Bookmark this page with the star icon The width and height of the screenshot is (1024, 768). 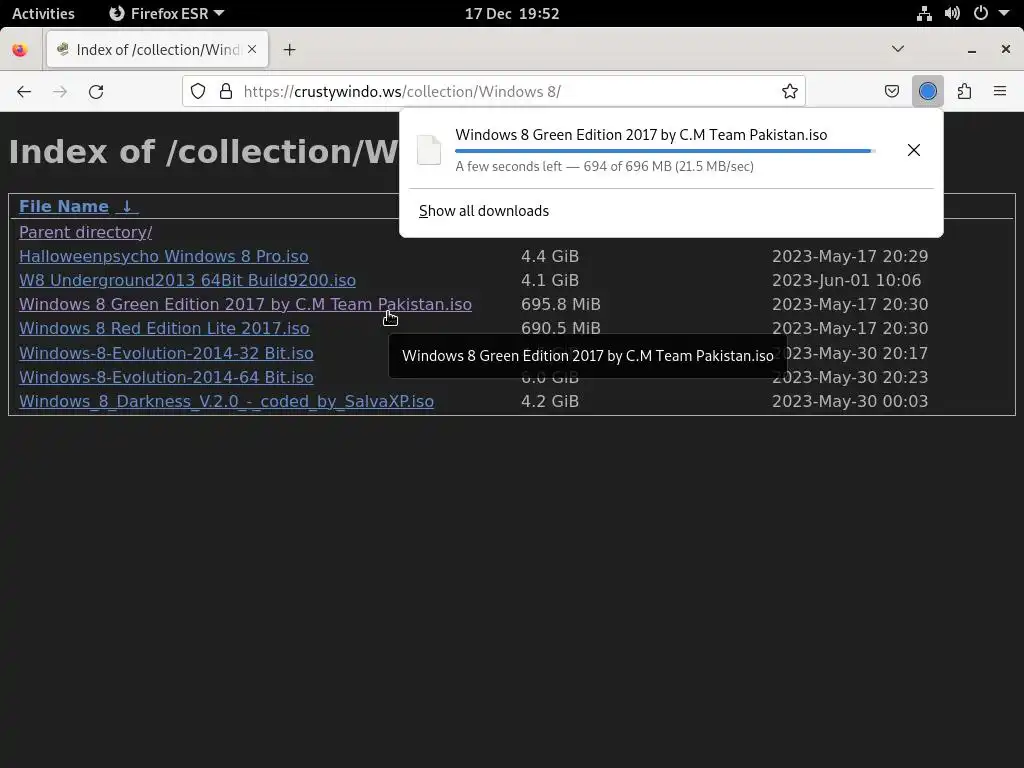click(x=790, y=91)
